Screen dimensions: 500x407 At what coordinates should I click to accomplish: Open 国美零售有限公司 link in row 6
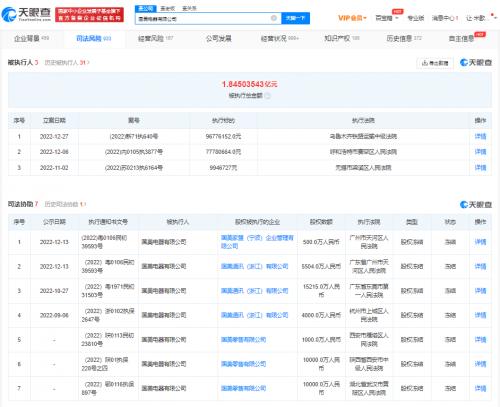(x=243, y=364)
